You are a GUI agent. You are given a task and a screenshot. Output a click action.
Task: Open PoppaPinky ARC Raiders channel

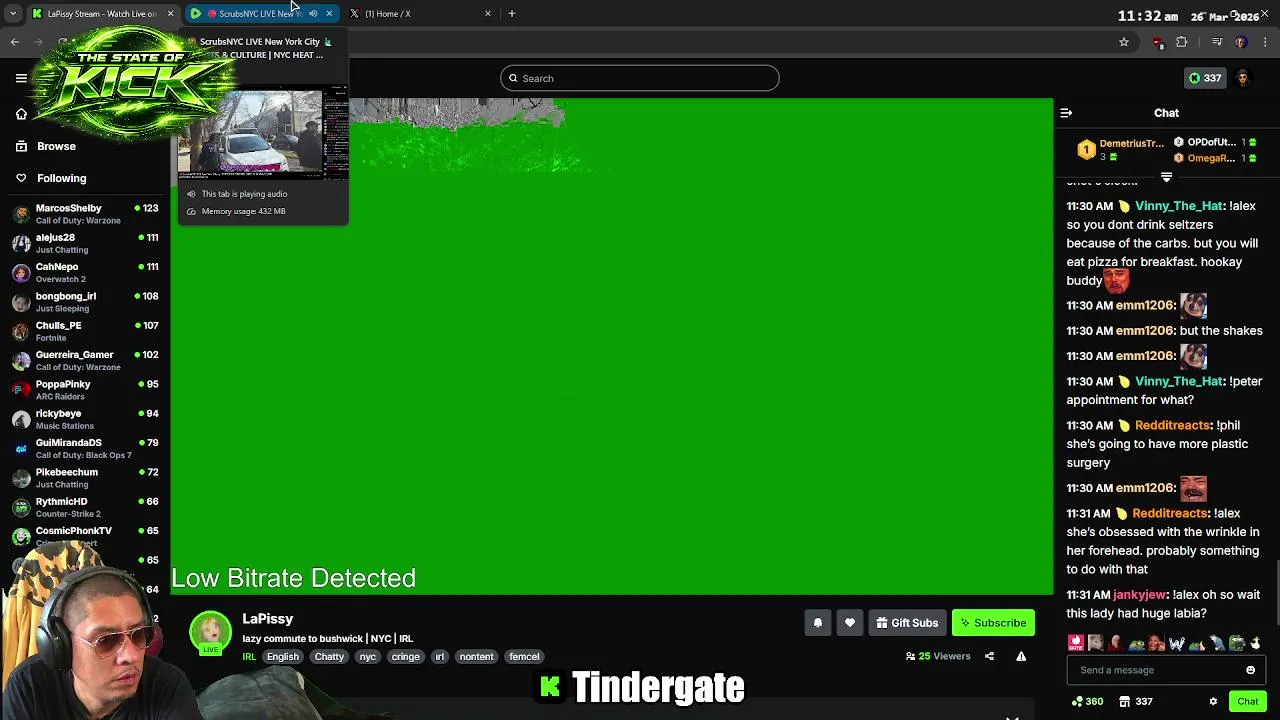(85, 390)
